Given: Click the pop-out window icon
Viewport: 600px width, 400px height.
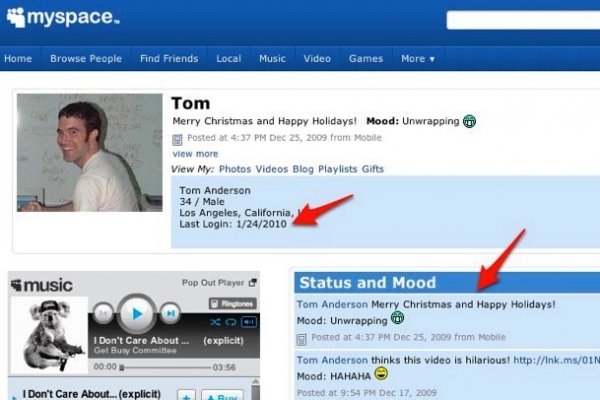Looking at the screenshot, I should (253, 283).
